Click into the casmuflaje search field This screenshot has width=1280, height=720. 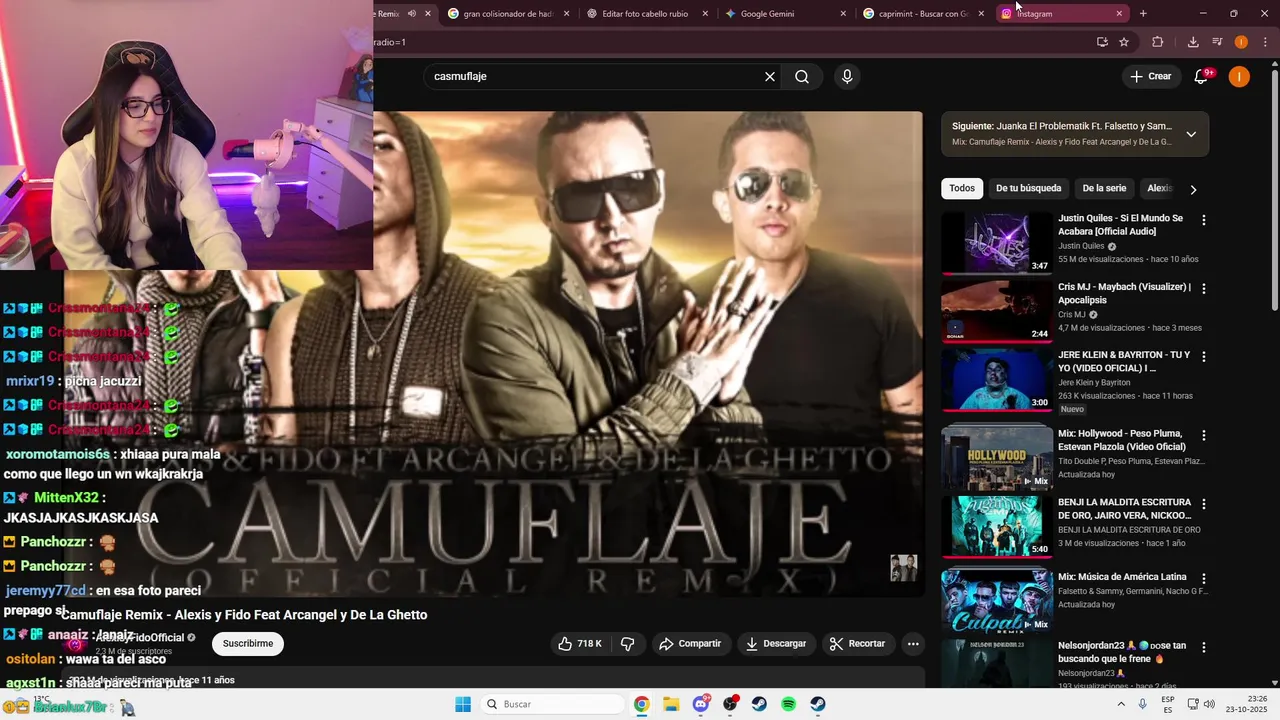point(595,76)
